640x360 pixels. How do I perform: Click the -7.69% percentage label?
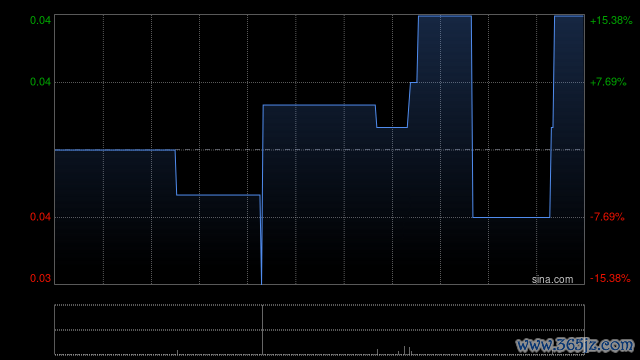[x=607, y=217]
